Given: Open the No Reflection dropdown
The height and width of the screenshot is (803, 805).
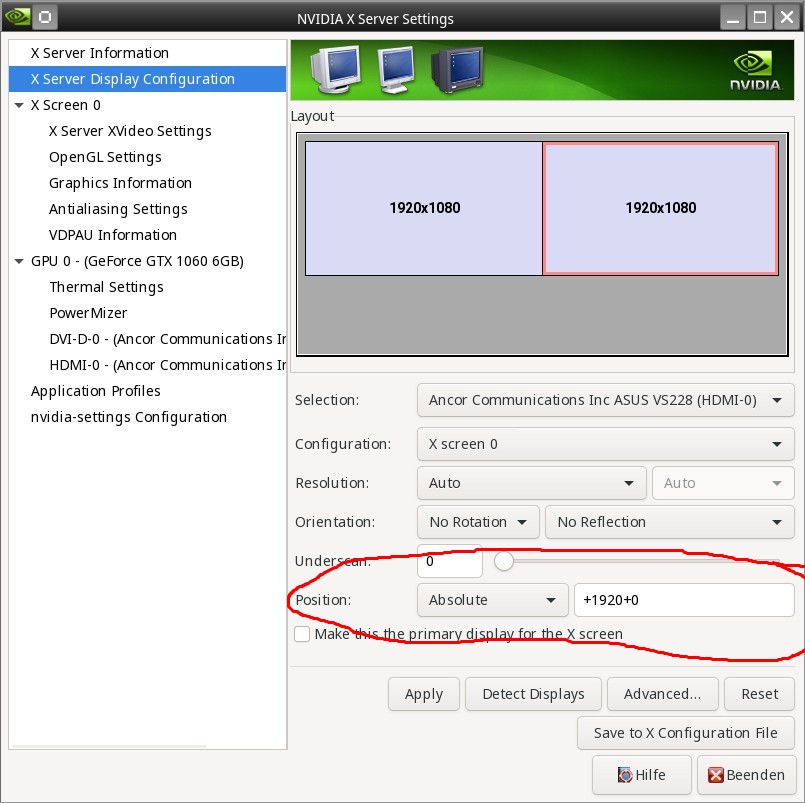Looking at the screenshot, I should (669, 522).
